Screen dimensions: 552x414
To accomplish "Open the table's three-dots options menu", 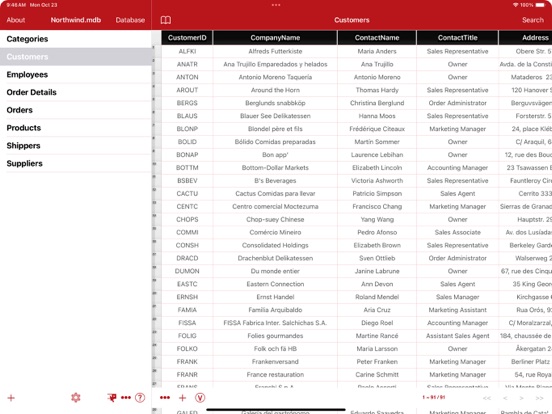I will pyautogui.click(x=165, y=398).
